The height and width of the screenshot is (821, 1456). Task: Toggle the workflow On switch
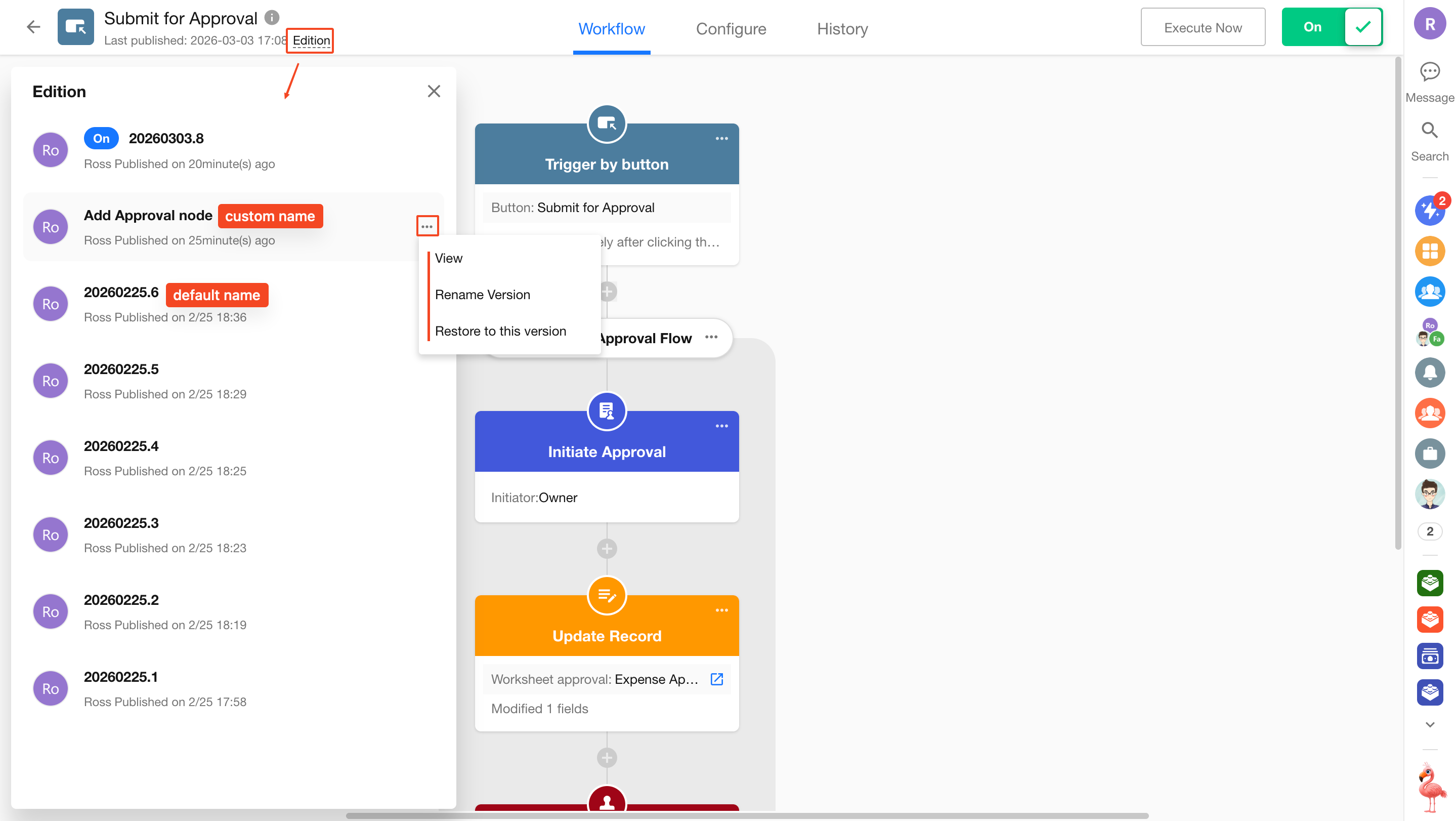(1332, 27)
